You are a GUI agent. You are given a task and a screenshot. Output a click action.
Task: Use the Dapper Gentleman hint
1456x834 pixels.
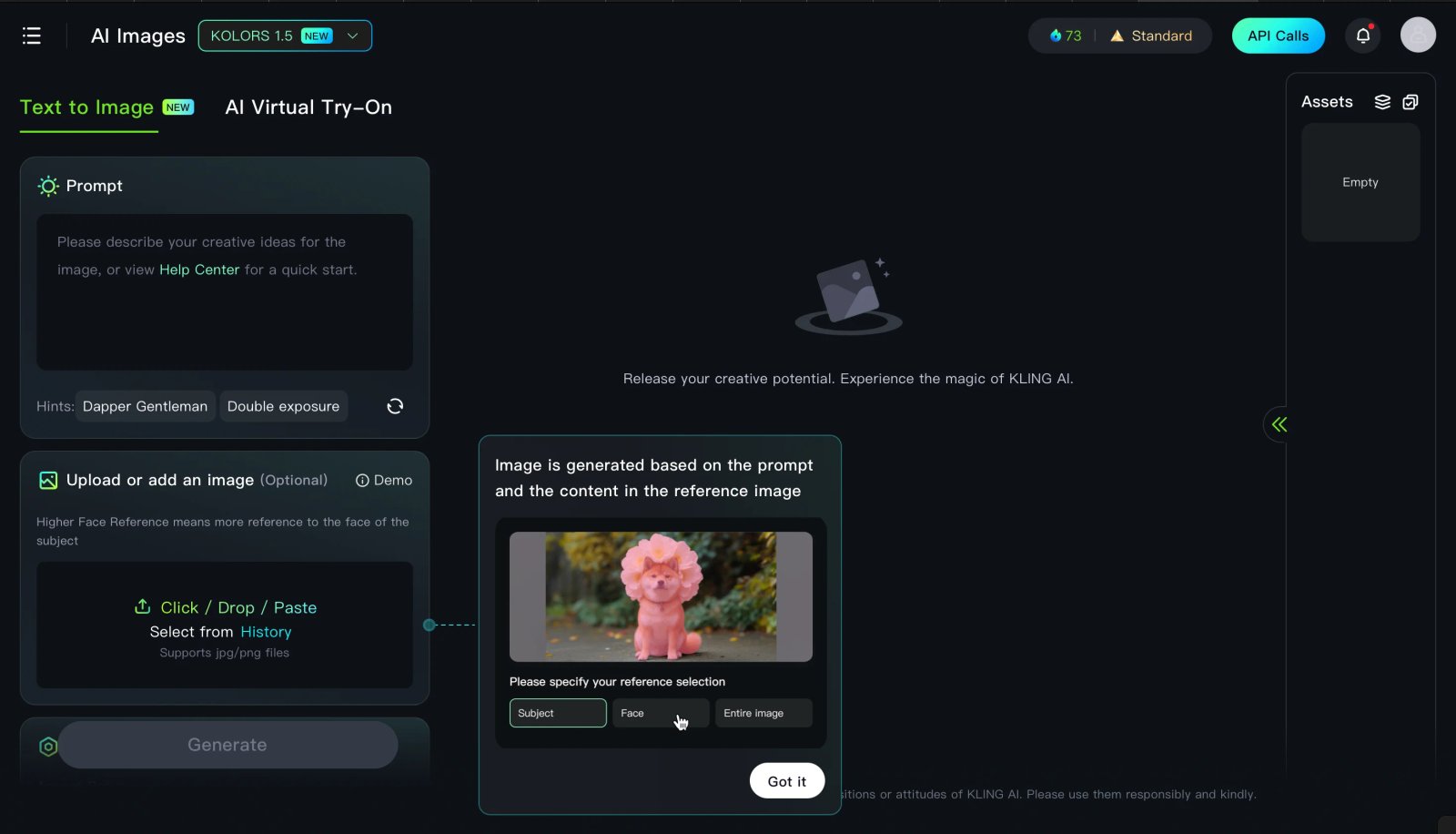click(x=145, y=406)
